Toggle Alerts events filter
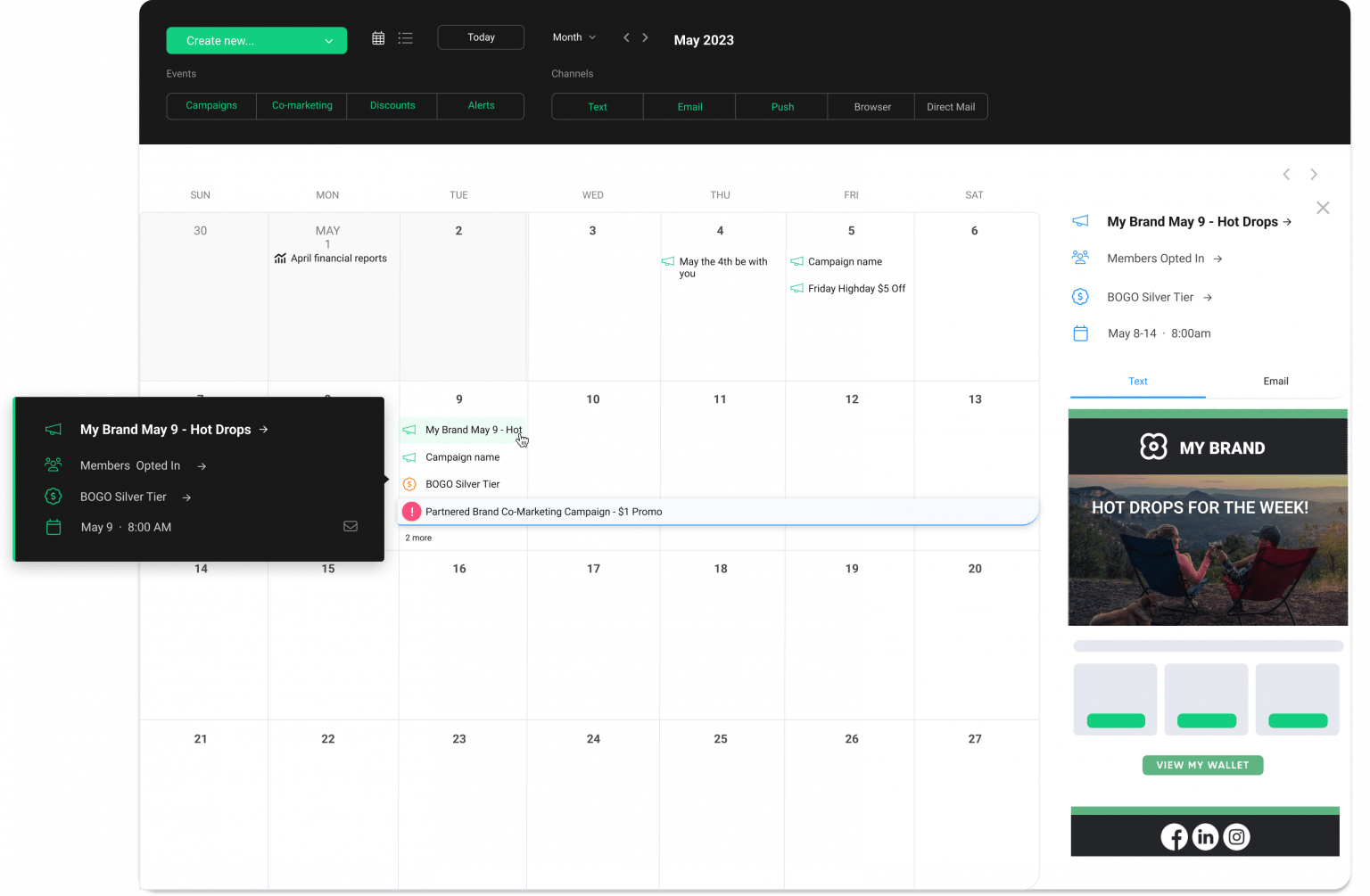Image resolution: width=1370 pixels, height=896 pixels. tap(481, 105)
